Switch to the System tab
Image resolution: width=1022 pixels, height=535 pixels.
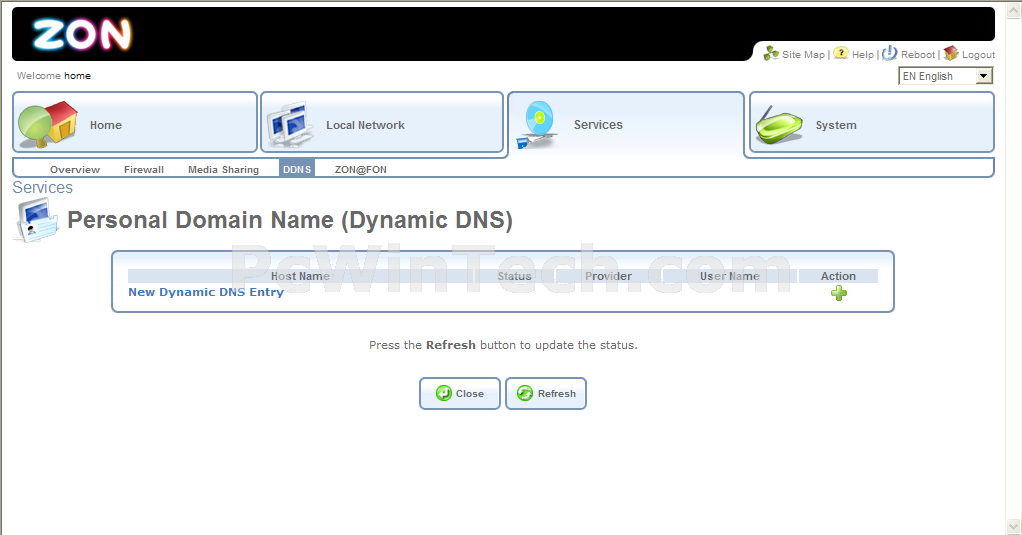click(x=872, y=123)
